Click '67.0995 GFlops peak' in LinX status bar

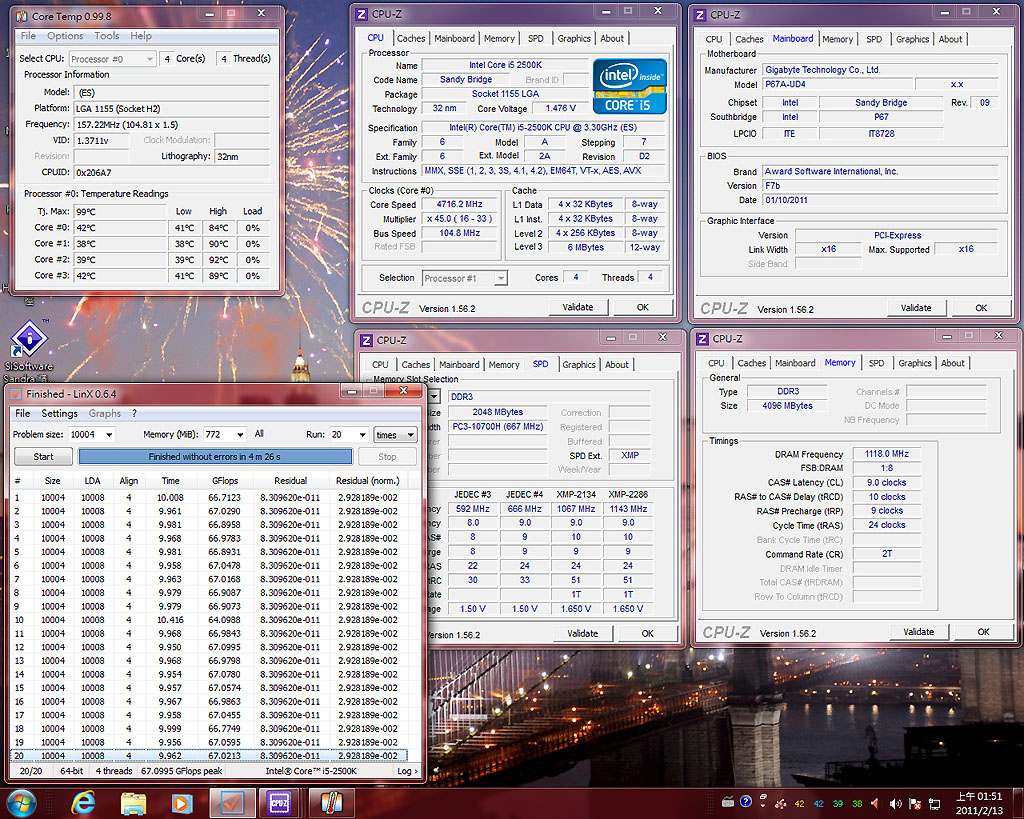pyautogui.click(x=182, y=771)
